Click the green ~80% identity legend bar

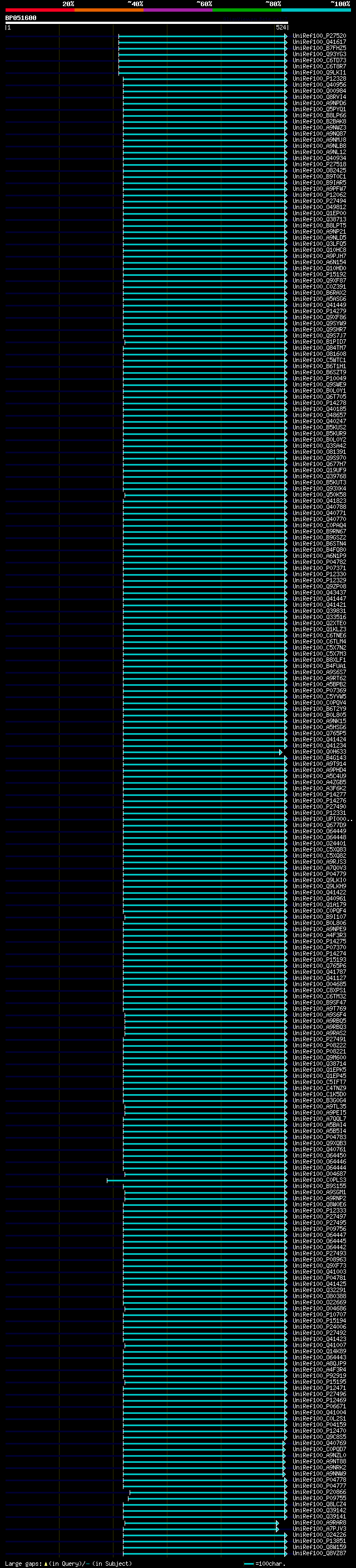point(247,10)
